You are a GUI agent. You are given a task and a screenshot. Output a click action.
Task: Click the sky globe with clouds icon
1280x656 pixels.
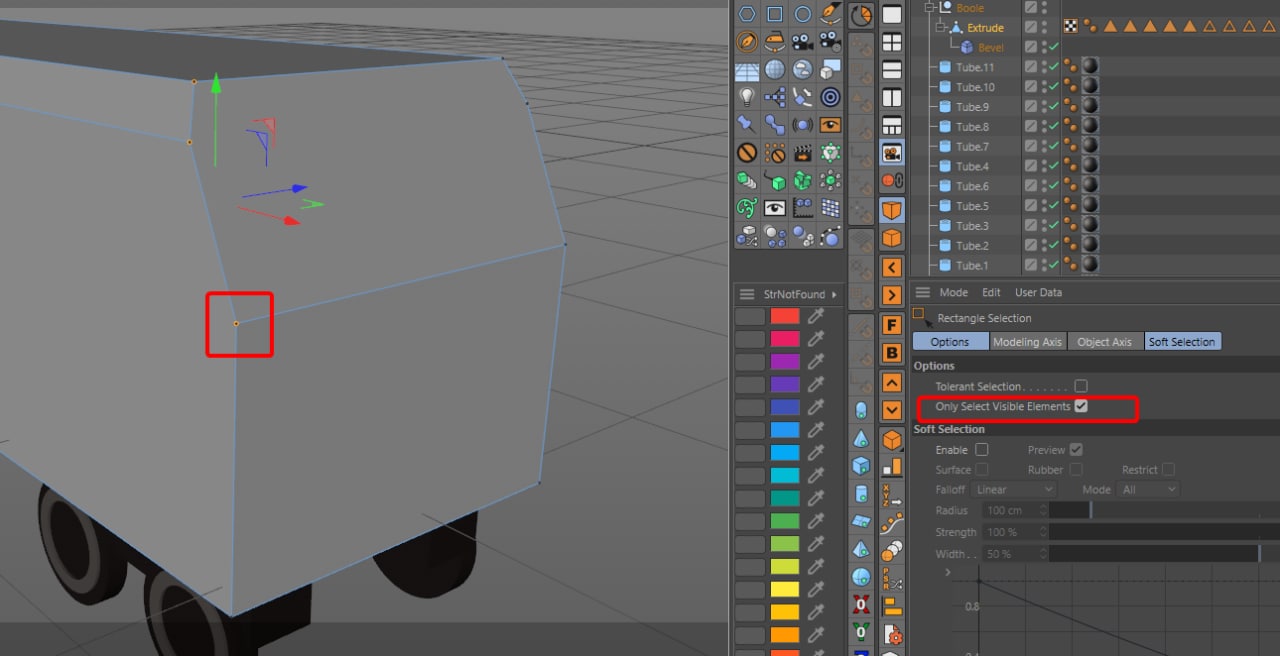803,70
